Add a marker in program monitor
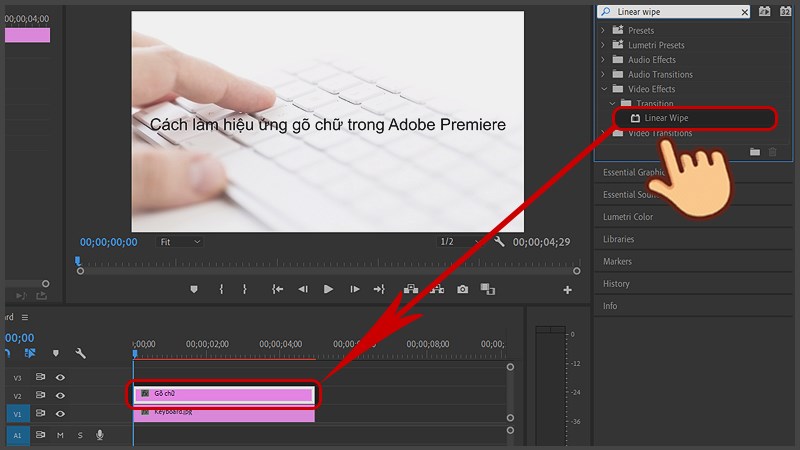This screenshot has width=800, height=450. 194,289
